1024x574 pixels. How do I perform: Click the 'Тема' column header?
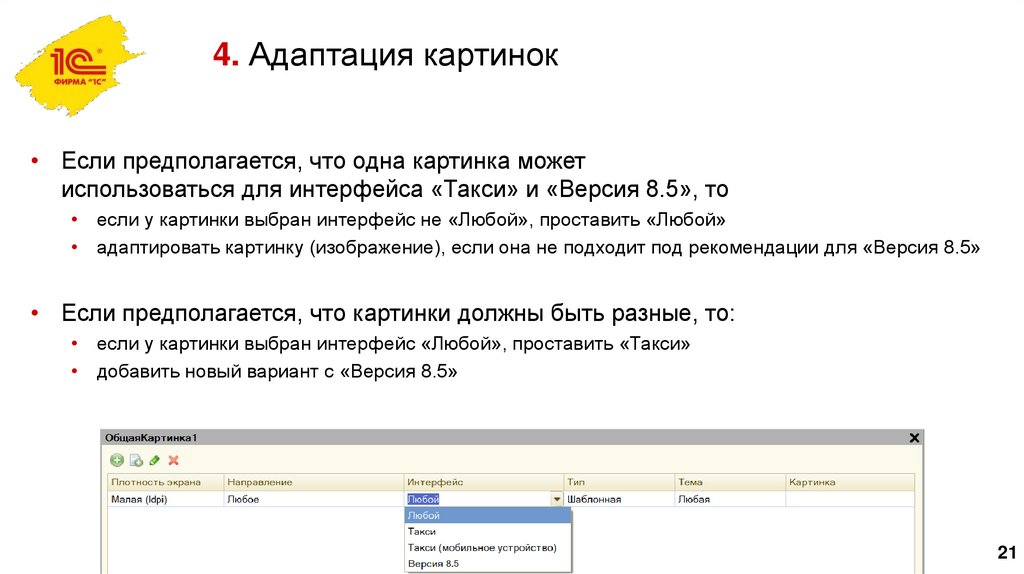coord(729,482)
